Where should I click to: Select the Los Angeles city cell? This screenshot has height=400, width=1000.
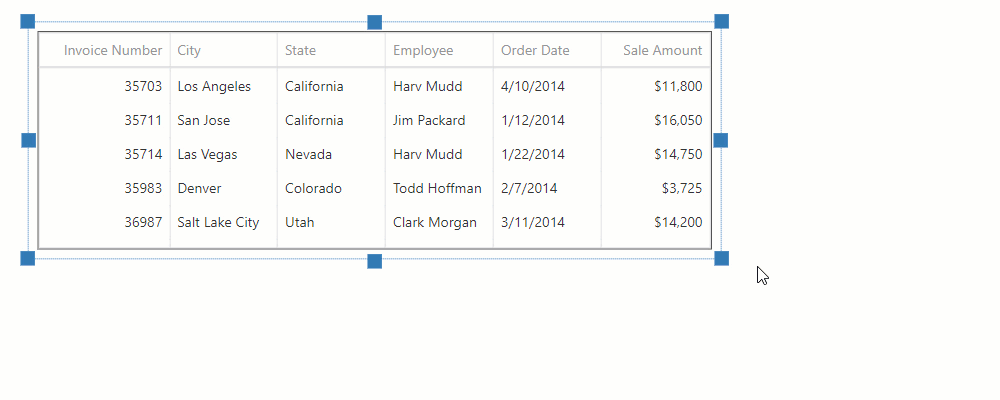point(214,86)
